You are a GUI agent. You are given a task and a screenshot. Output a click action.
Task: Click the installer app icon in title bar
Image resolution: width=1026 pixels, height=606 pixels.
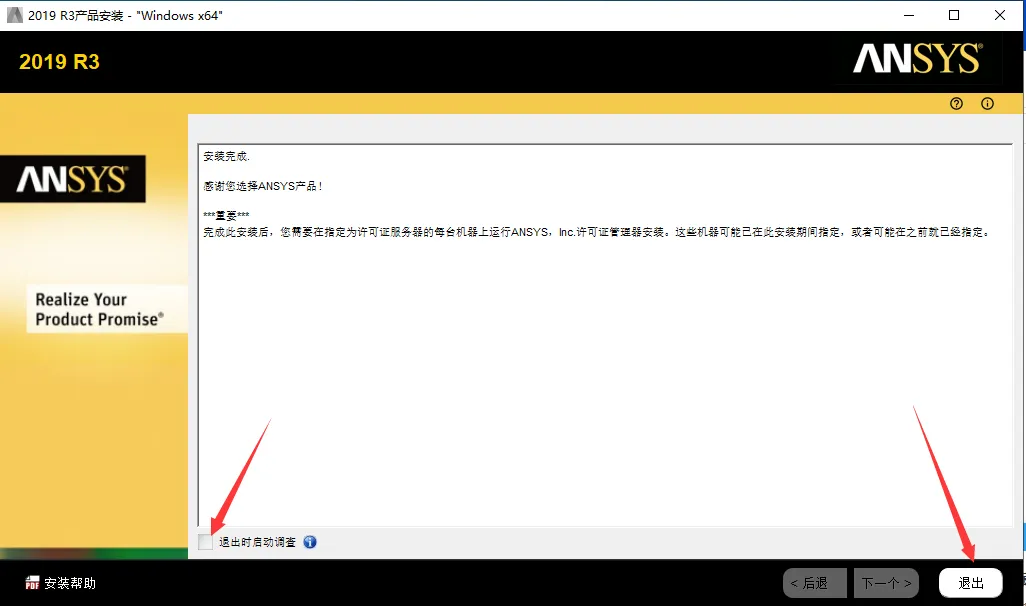click(x=14, y=15)
